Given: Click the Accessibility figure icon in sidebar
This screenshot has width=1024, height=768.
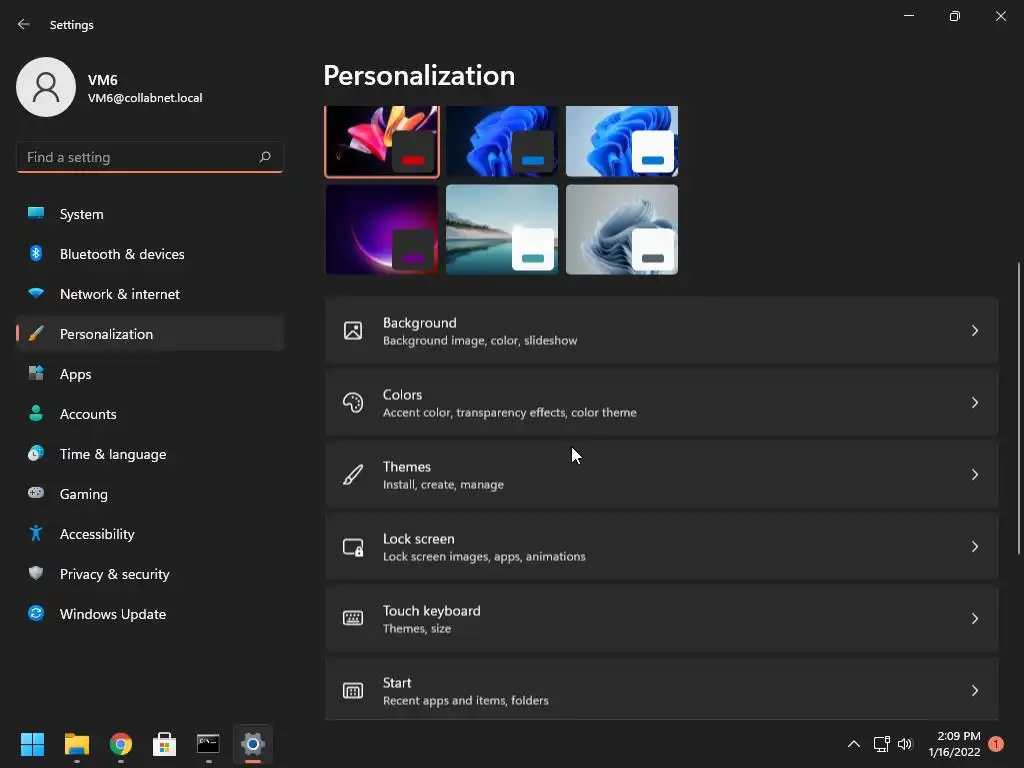Looking at the screenshot, I should (x=36, y=534).
